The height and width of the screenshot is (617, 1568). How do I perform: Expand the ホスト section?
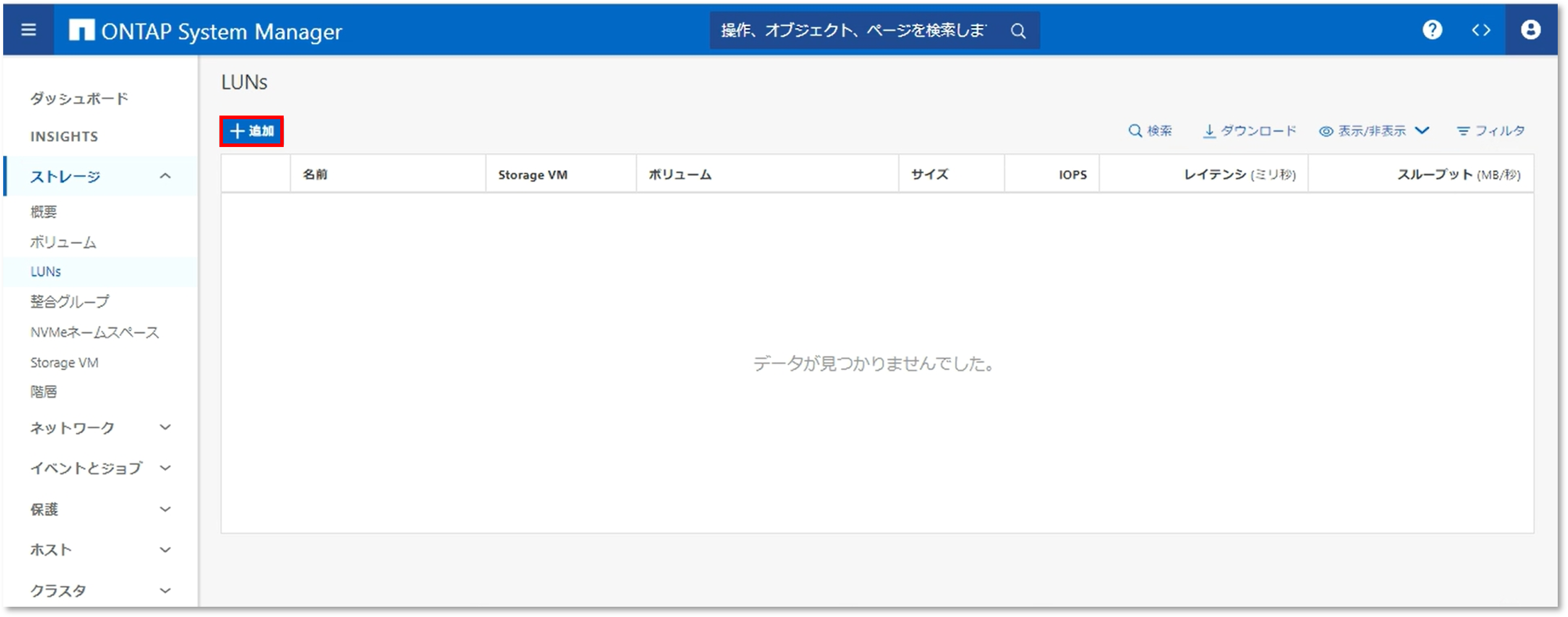pyautogui.click(x=100, y=550)
